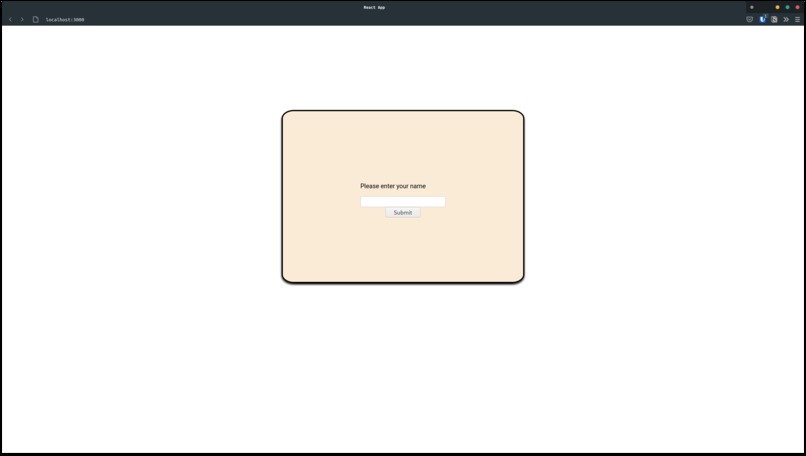Open the browser hamburger menu
The image size is (806, 456).
coord(797,20)
